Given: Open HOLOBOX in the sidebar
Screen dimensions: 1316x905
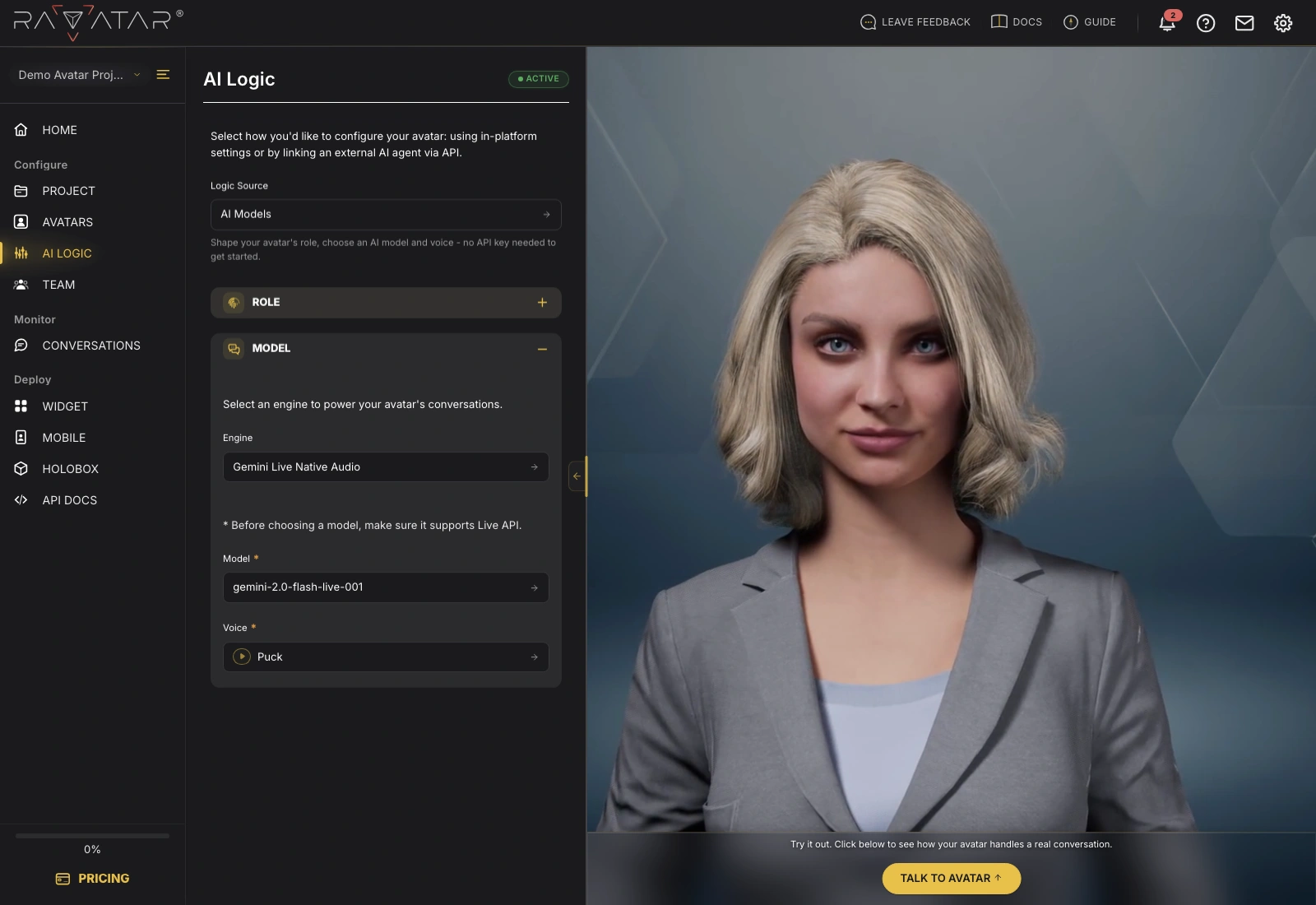Looking at the screenshot, I should (71, 469).
